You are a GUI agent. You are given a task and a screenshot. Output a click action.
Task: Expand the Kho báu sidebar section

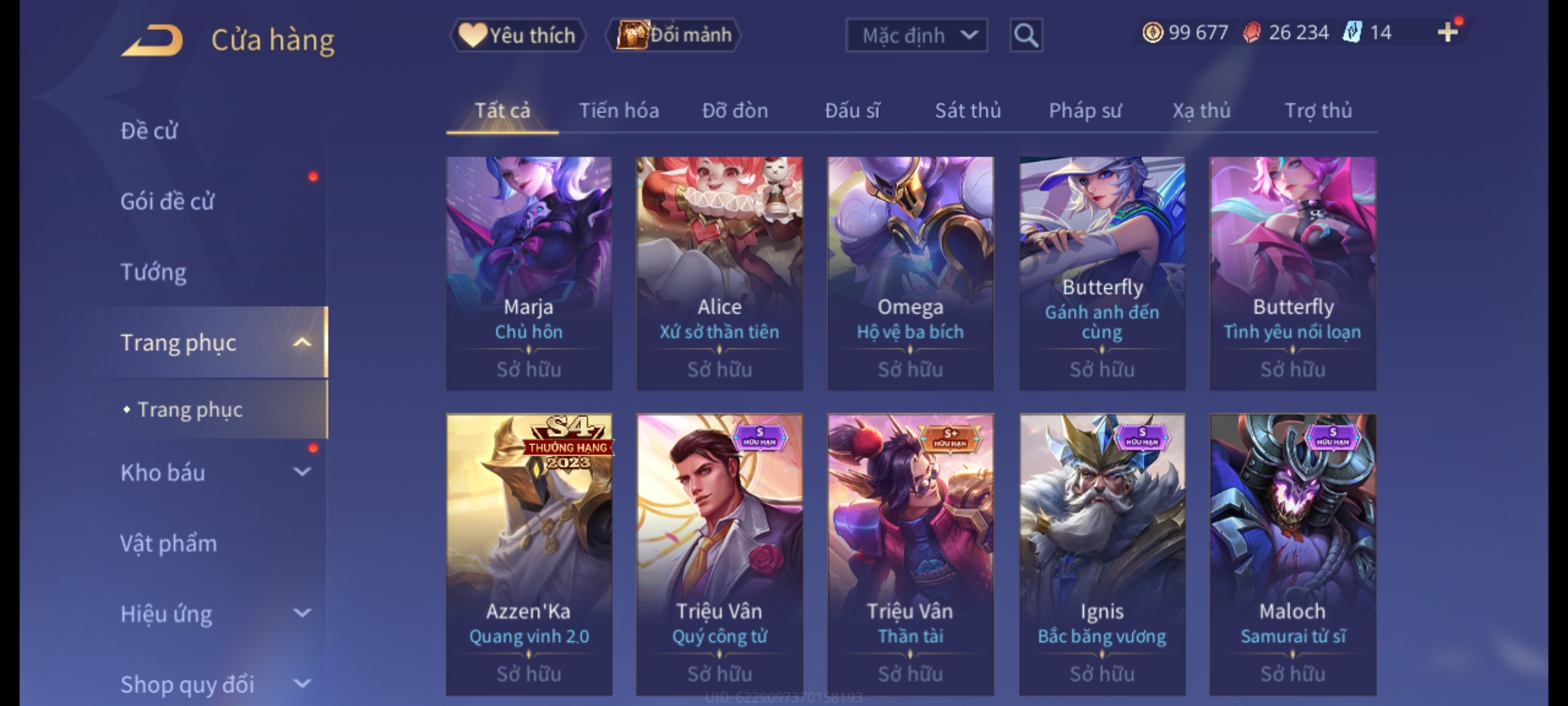pos(302,472)
